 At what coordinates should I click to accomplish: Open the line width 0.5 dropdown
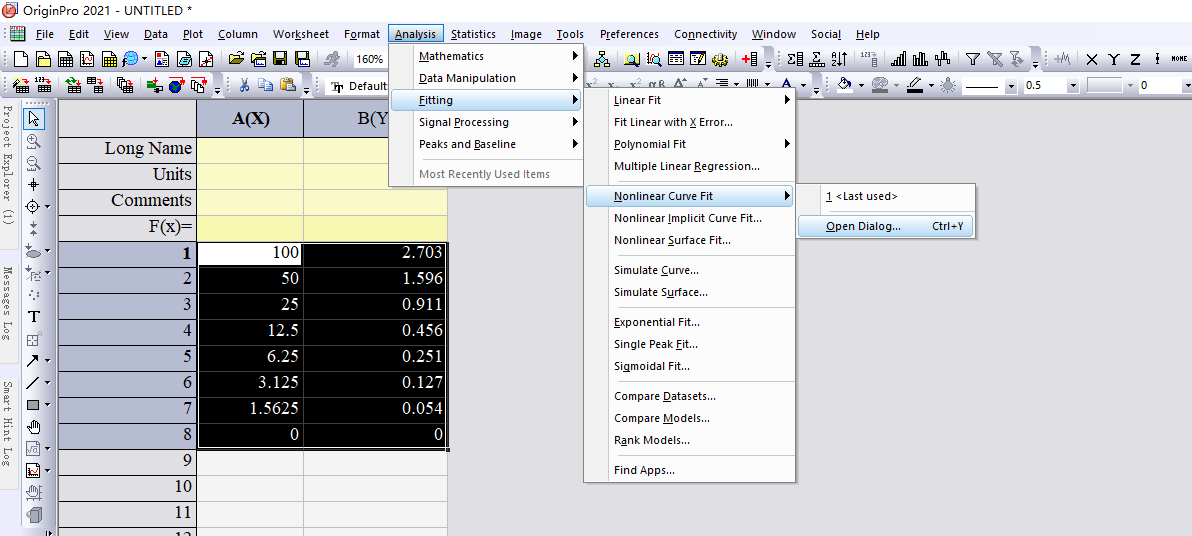[x=1073, y=86]
